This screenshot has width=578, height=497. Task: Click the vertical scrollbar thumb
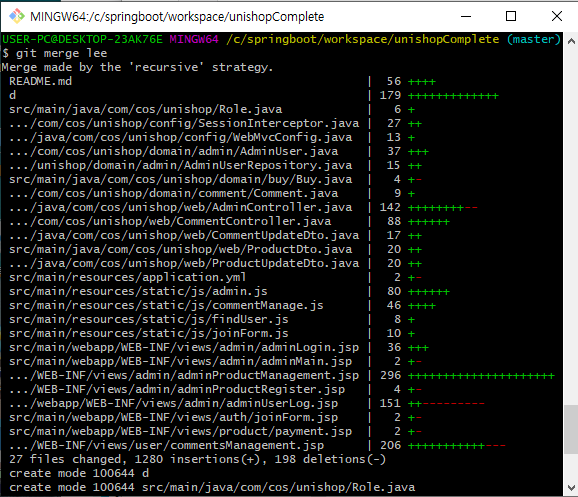tap(571, 430)
